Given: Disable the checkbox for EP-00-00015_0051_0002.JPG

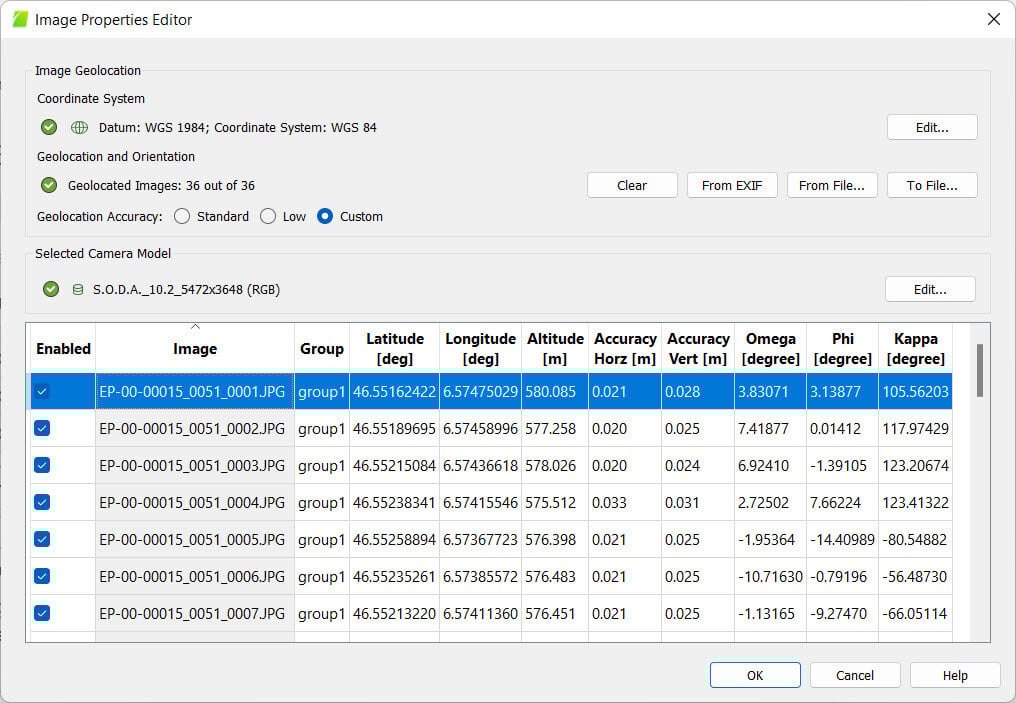Looking at the screenshot, I should (x=41, y=428).
